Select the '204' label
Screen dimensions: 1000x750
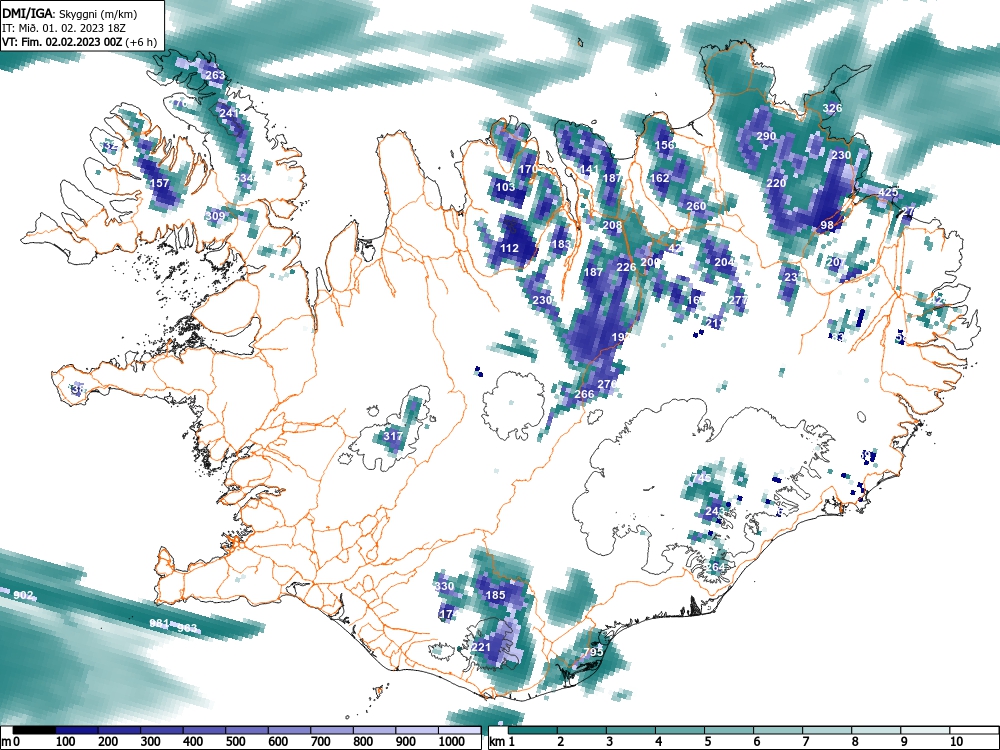(x=724, y=262)
